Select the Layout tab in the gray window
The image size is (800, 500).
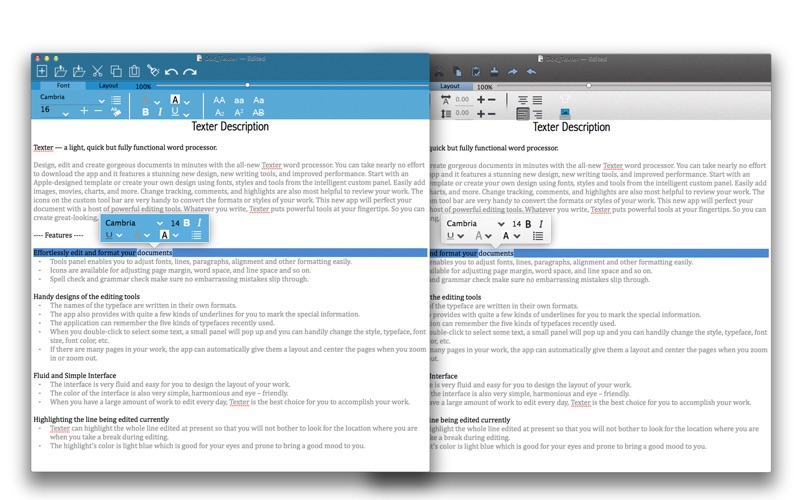(x=449, y=86)
